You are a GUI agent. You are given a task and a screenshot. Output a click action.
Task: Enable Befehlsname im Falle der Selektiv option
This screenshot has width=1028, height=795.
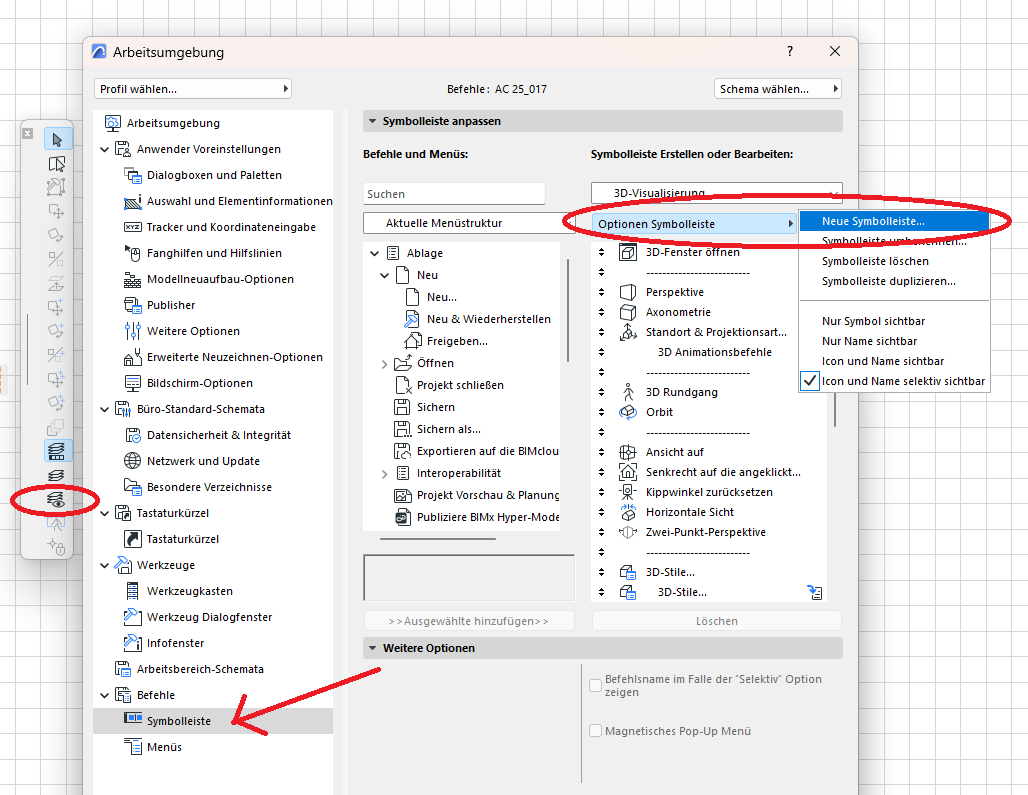(x=595, y=686)
